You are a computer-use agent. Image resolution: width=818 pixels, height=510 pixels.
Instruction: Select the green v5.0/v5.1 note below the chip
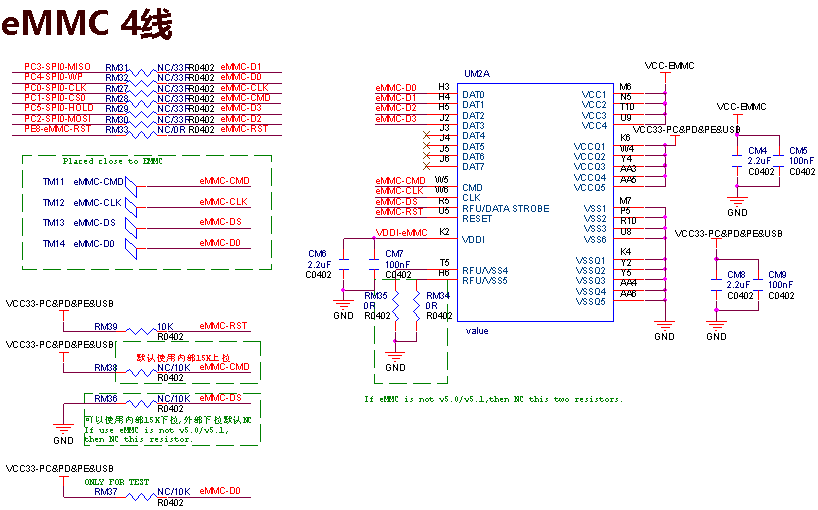coord(494,399)
